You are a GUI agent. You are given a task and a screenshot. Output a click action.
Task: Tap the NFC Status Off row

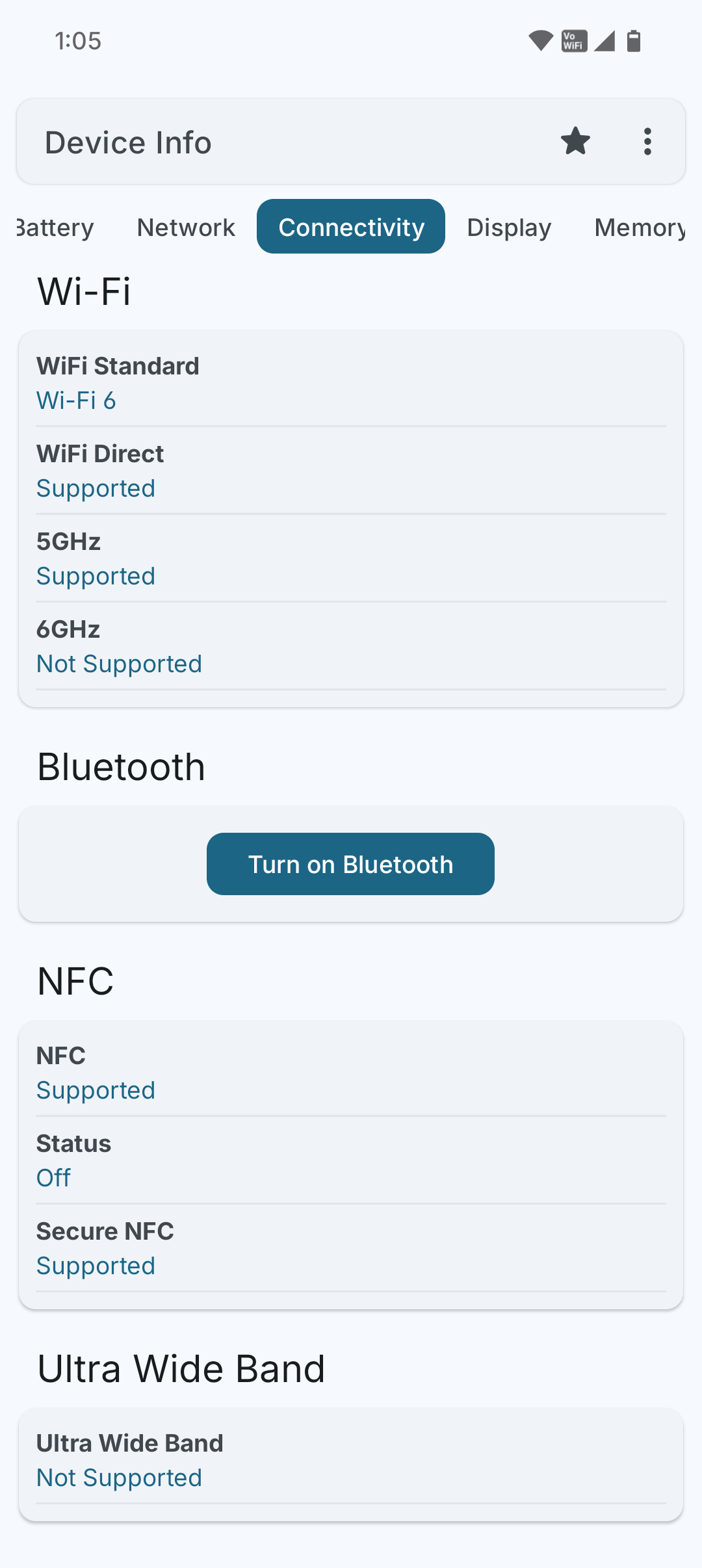click(x=351, y=1161)
